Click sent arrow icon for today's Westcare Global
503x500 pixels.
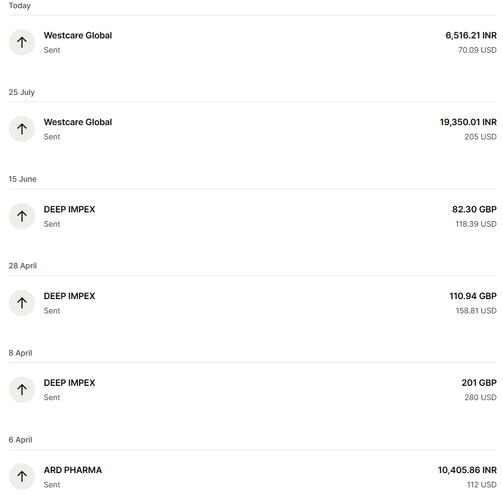(x=22, y=42)
